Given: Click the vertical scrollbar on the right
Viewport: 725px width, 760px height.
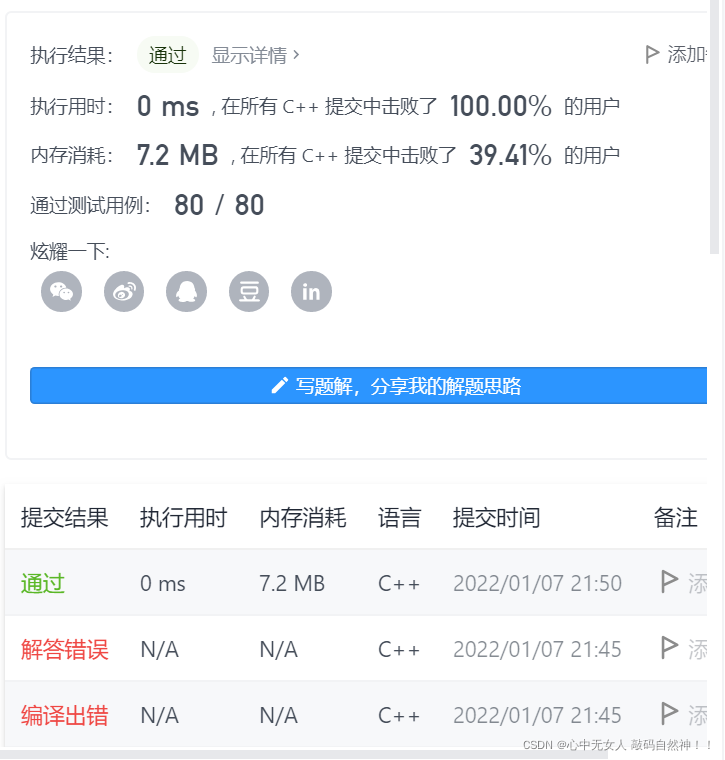Looking at the screenshot, I should point(715,127).
